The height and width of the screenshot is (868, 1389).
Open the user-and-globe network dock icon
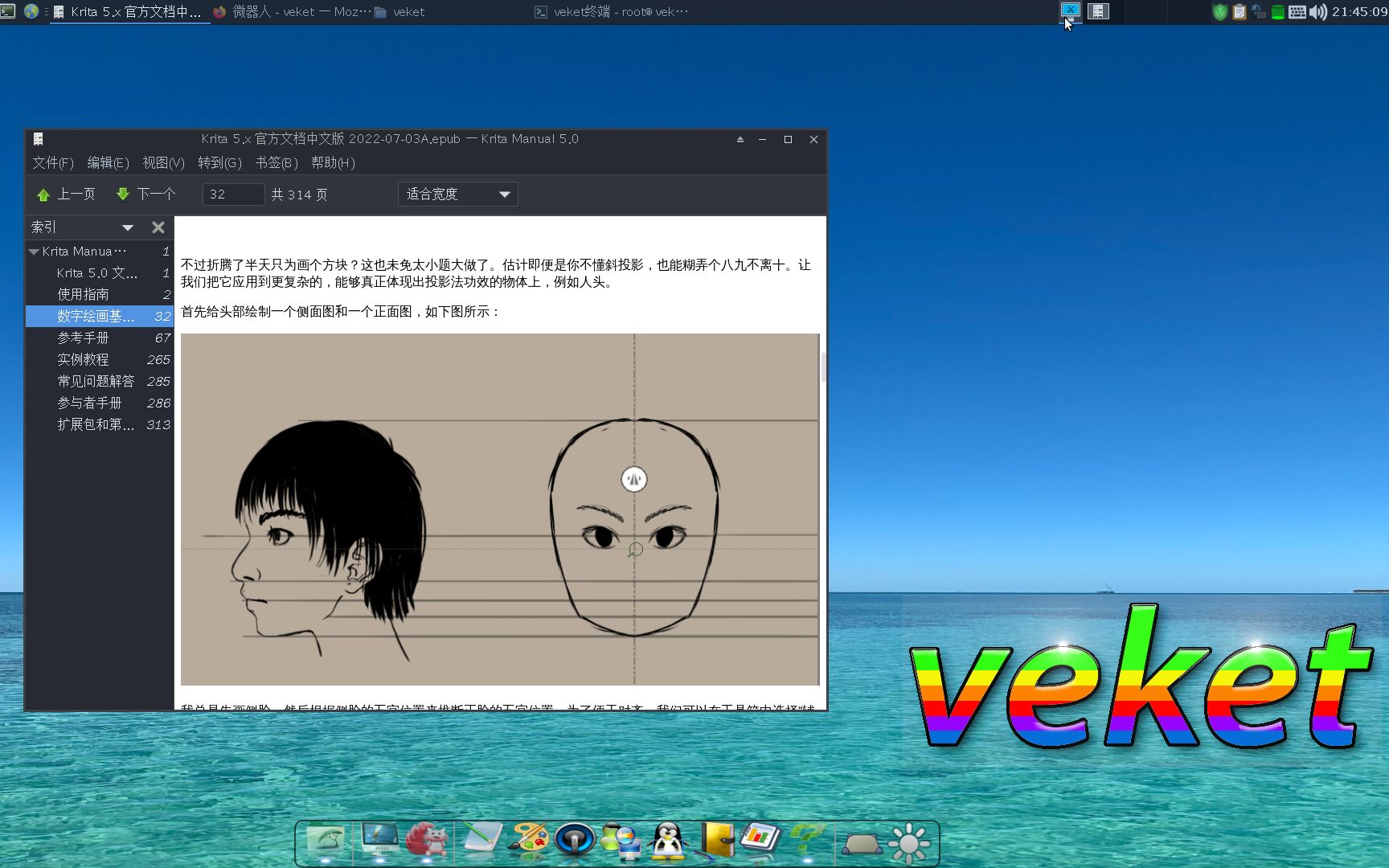(x=621, y=841)
